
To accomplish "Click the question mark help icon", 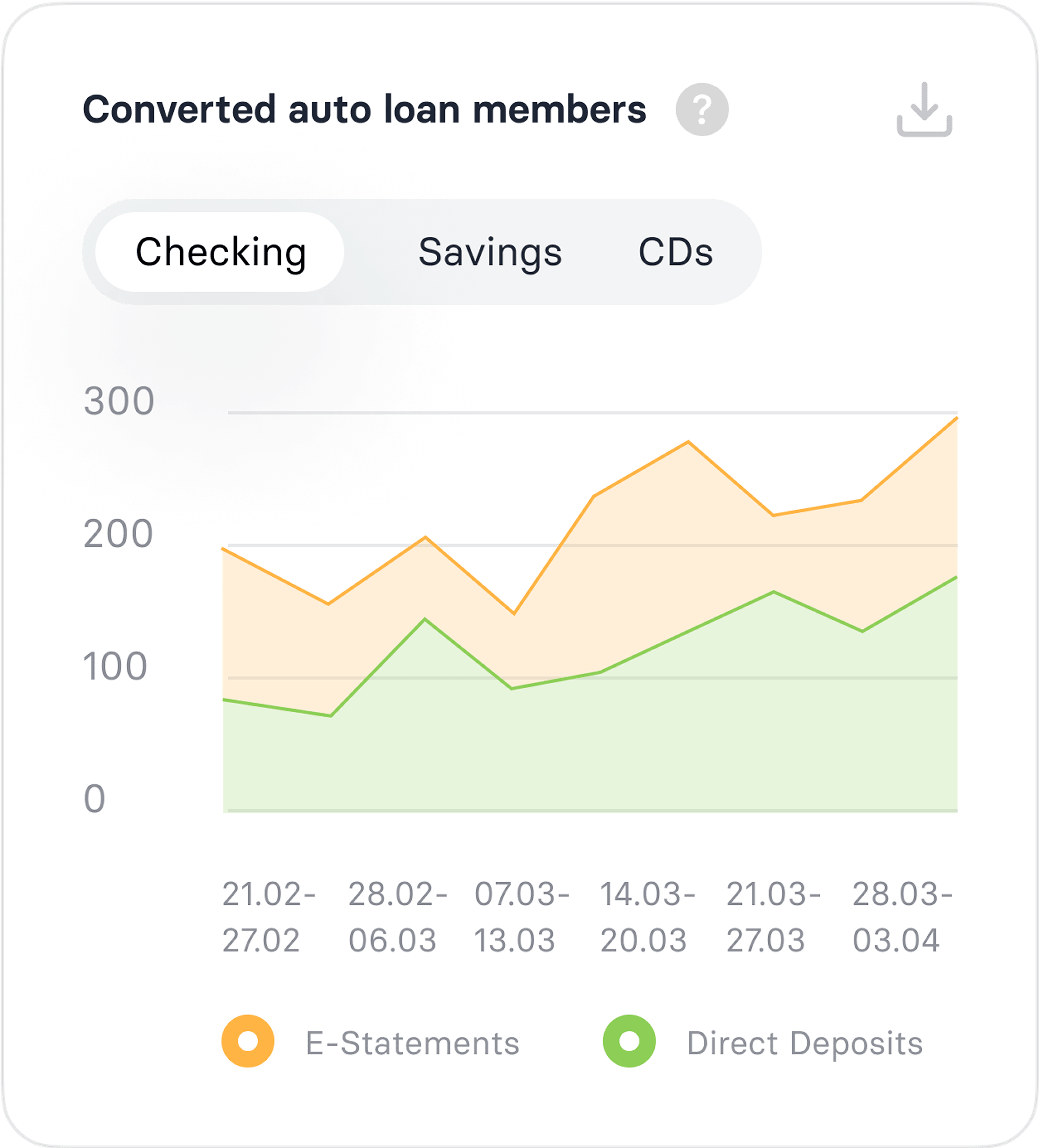I will click(702, 109).
